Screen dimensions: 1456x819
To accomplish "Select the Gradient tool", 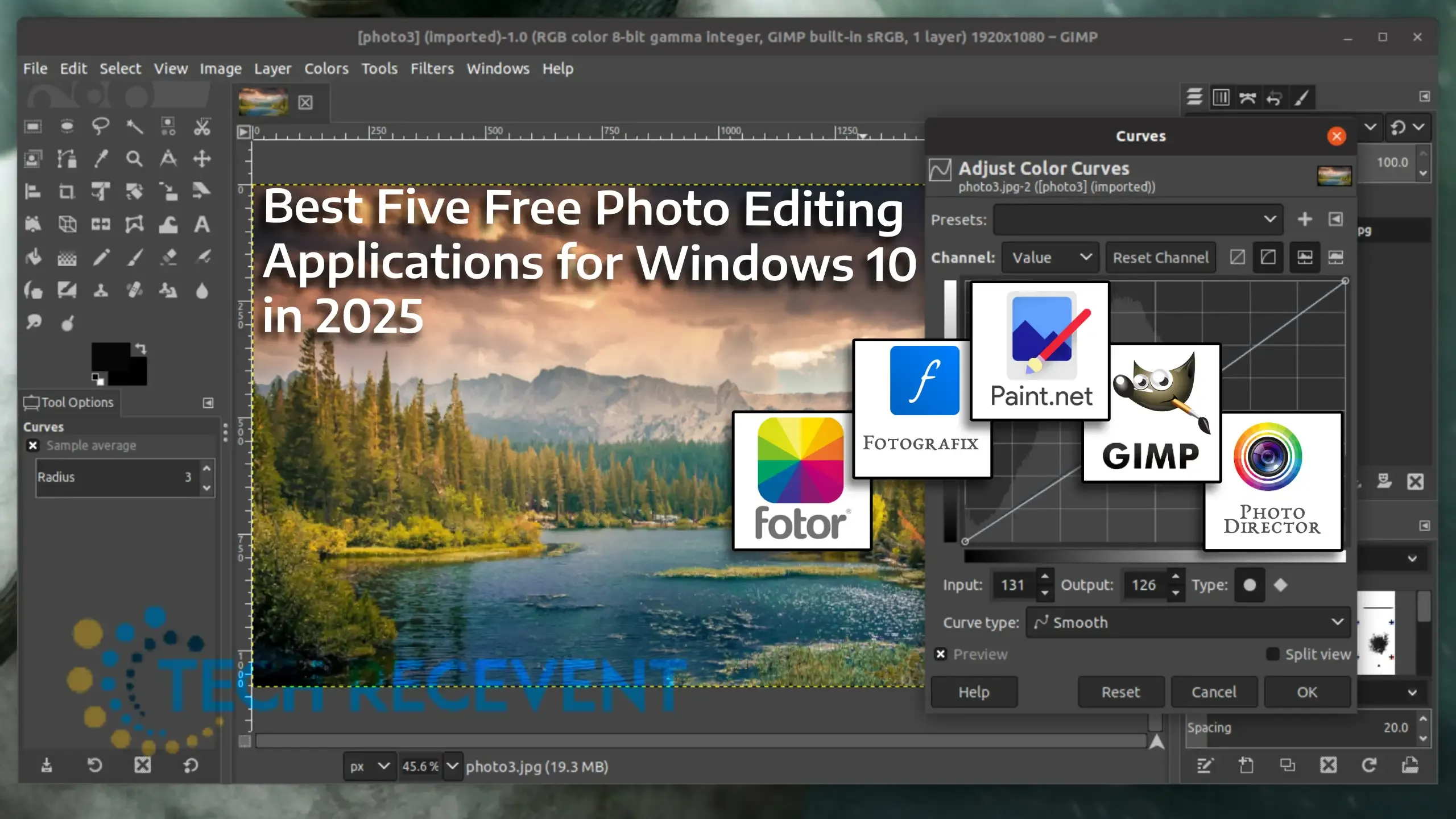I will pos(67,259).
